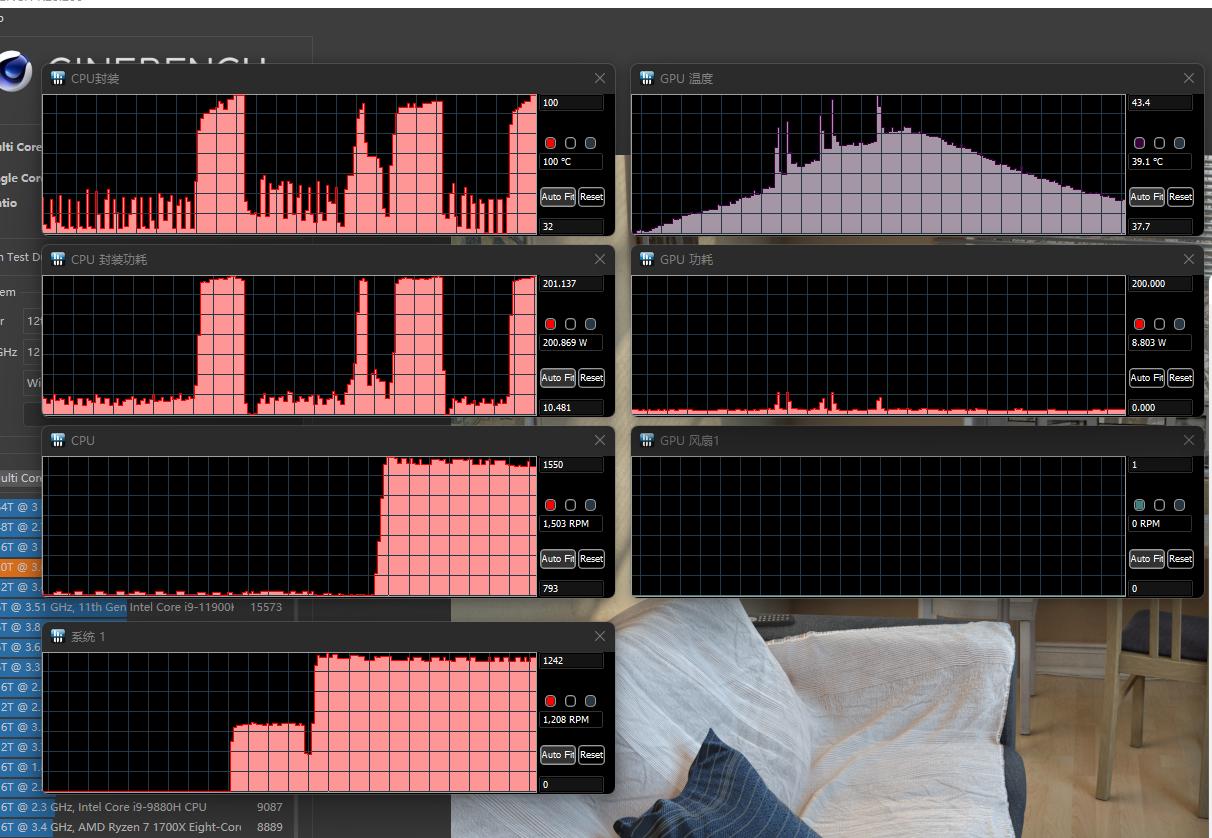Edit the minimum value field showing 10.481
Viewport: 1212px width, 838px height.
click(x=571, y=408)
